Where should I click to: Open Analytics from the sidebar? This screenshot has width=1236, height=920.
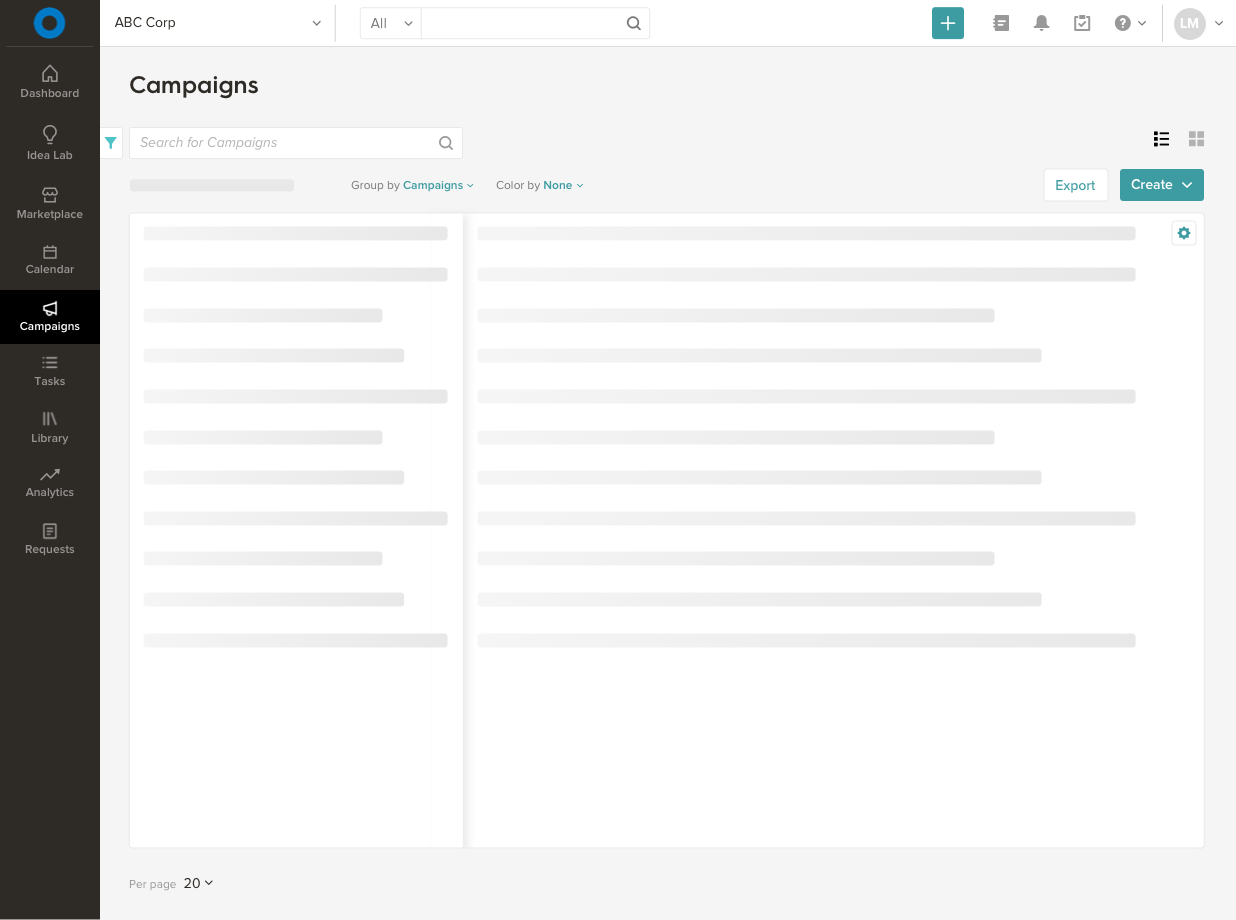click(50, 482)
